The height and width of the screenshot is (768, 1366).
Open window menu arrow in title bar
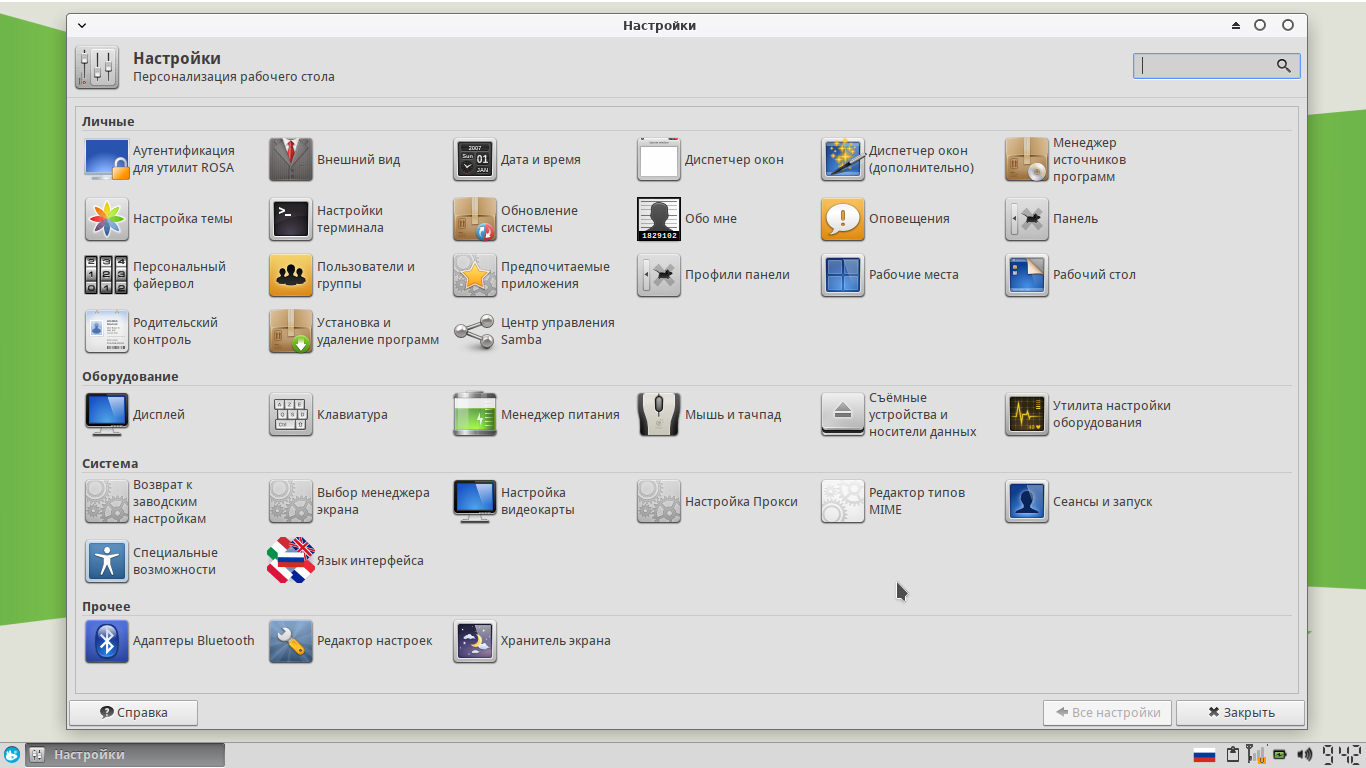[x=82, y=25]
